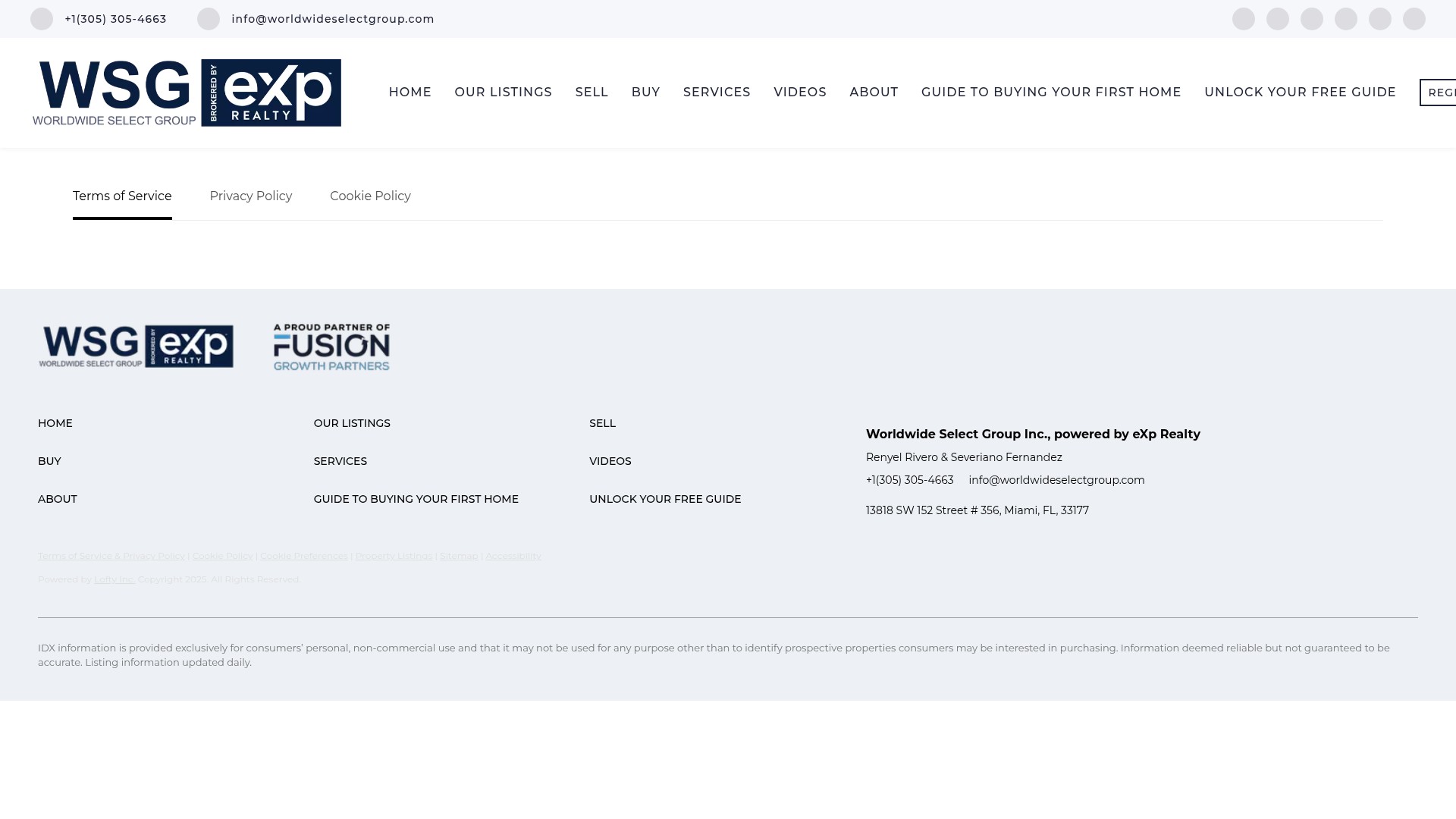The image size is (1456, 819).
Task: Click the footer OUR LISTINGS link
Action: (352, 423)
